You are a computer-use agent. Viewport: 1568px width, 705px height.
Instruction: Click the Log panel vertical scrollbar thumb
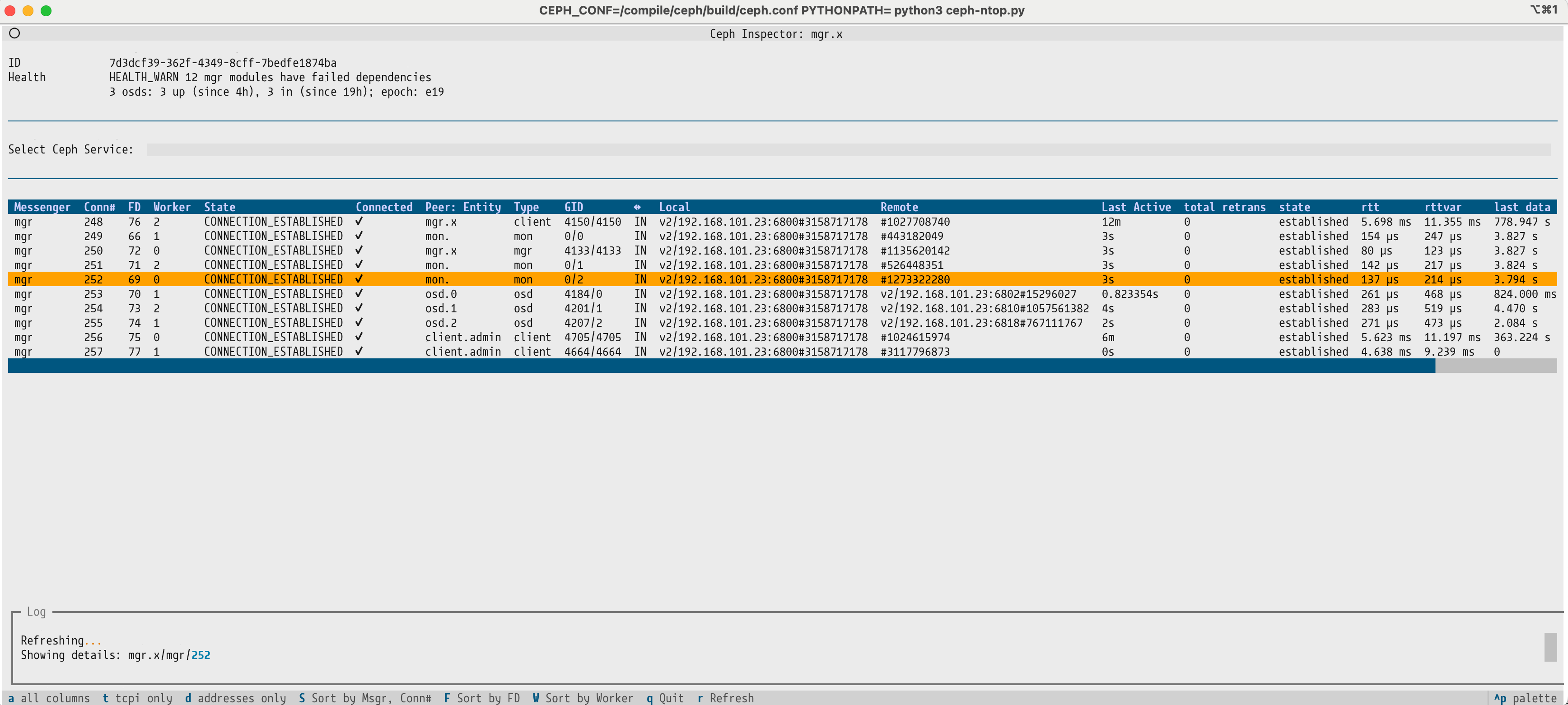[1550, 647]
